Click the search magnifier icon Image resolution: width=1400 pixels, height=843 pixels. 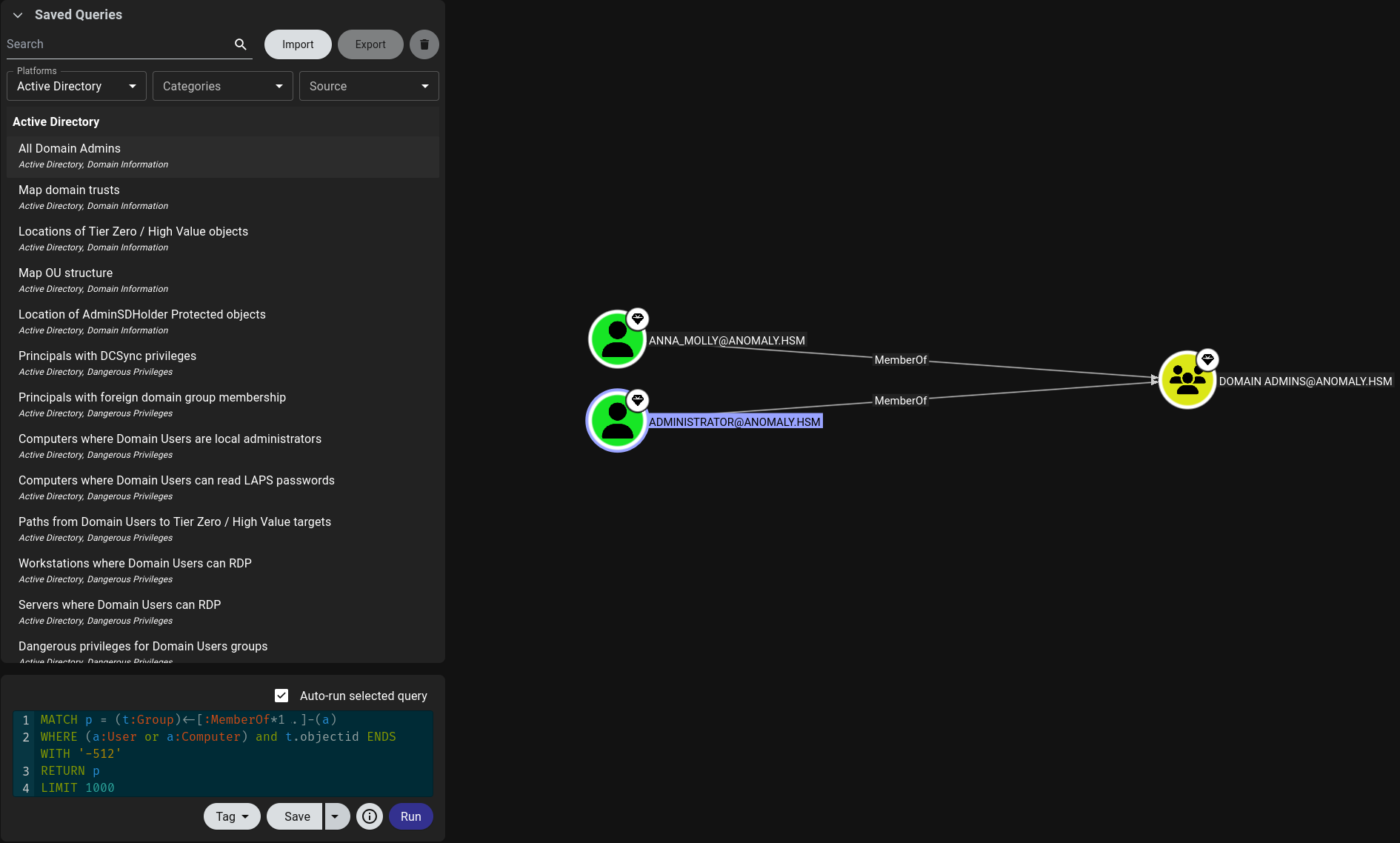pyautogui.click(x=240, y=44)
